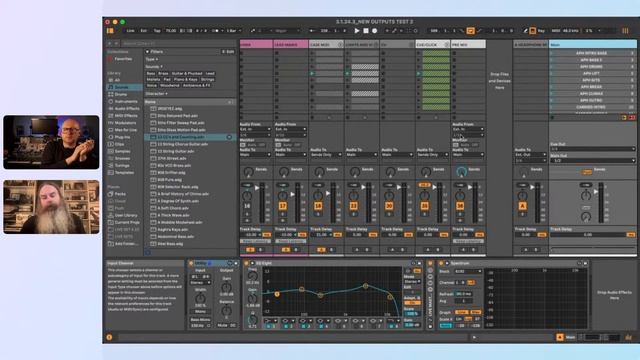The image size is (640, 360).
Task: Click the Edit button beside Filters
Action: [229, 52]
